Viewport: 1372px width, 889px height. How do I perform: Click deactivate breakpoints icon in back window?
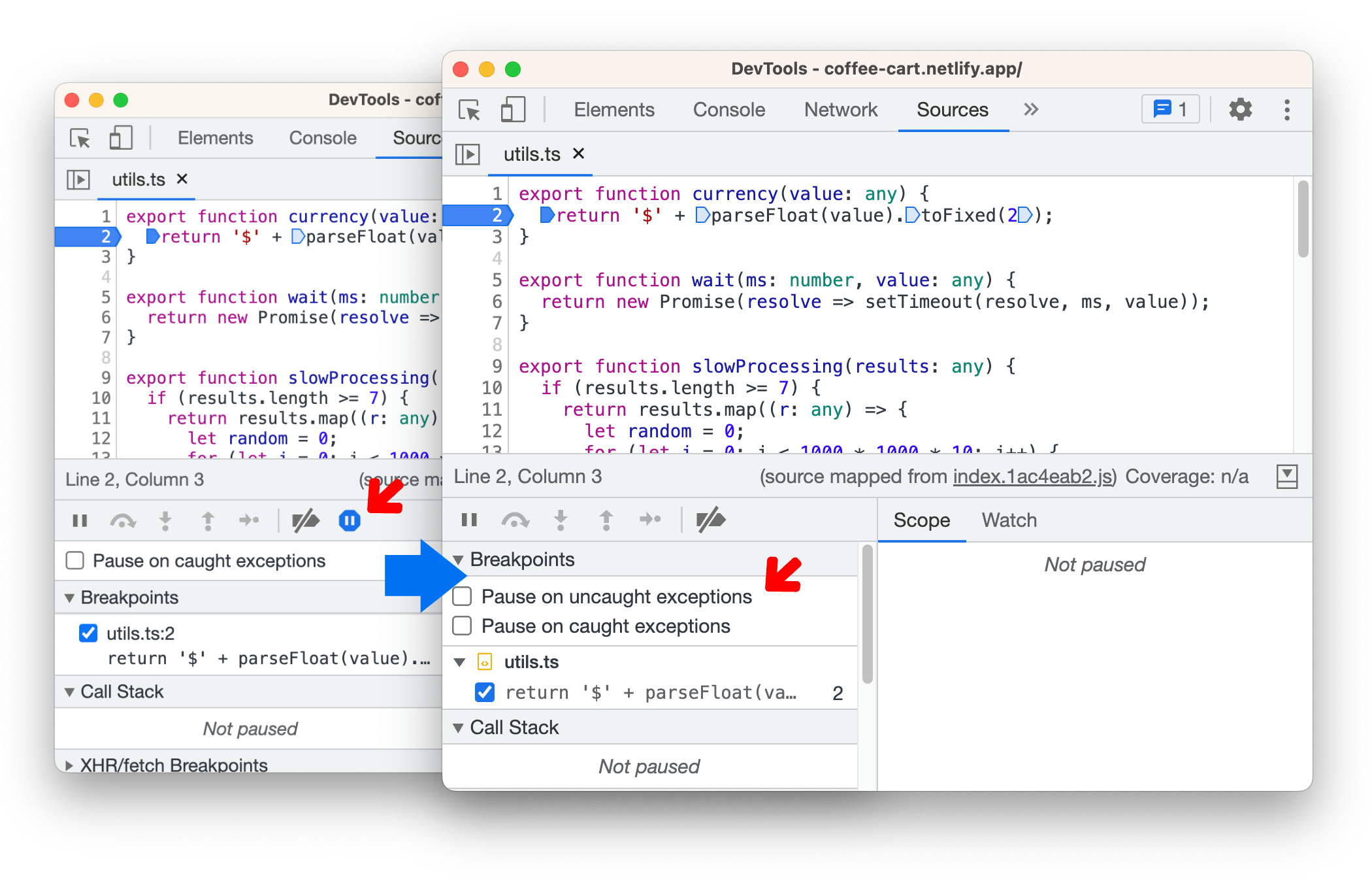pyautogui.click(x=305, y=521)
